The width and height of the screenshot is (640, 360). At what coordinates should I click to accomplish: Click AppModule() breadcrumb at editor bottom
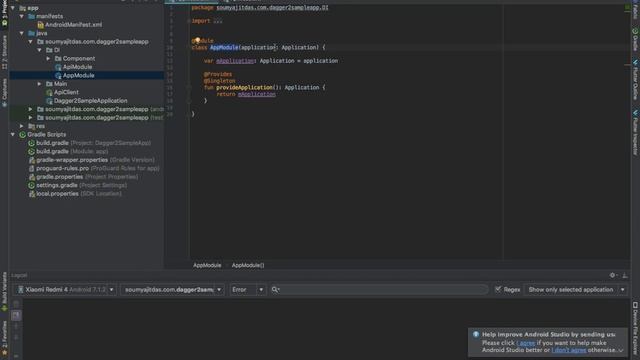coord(248,265)
